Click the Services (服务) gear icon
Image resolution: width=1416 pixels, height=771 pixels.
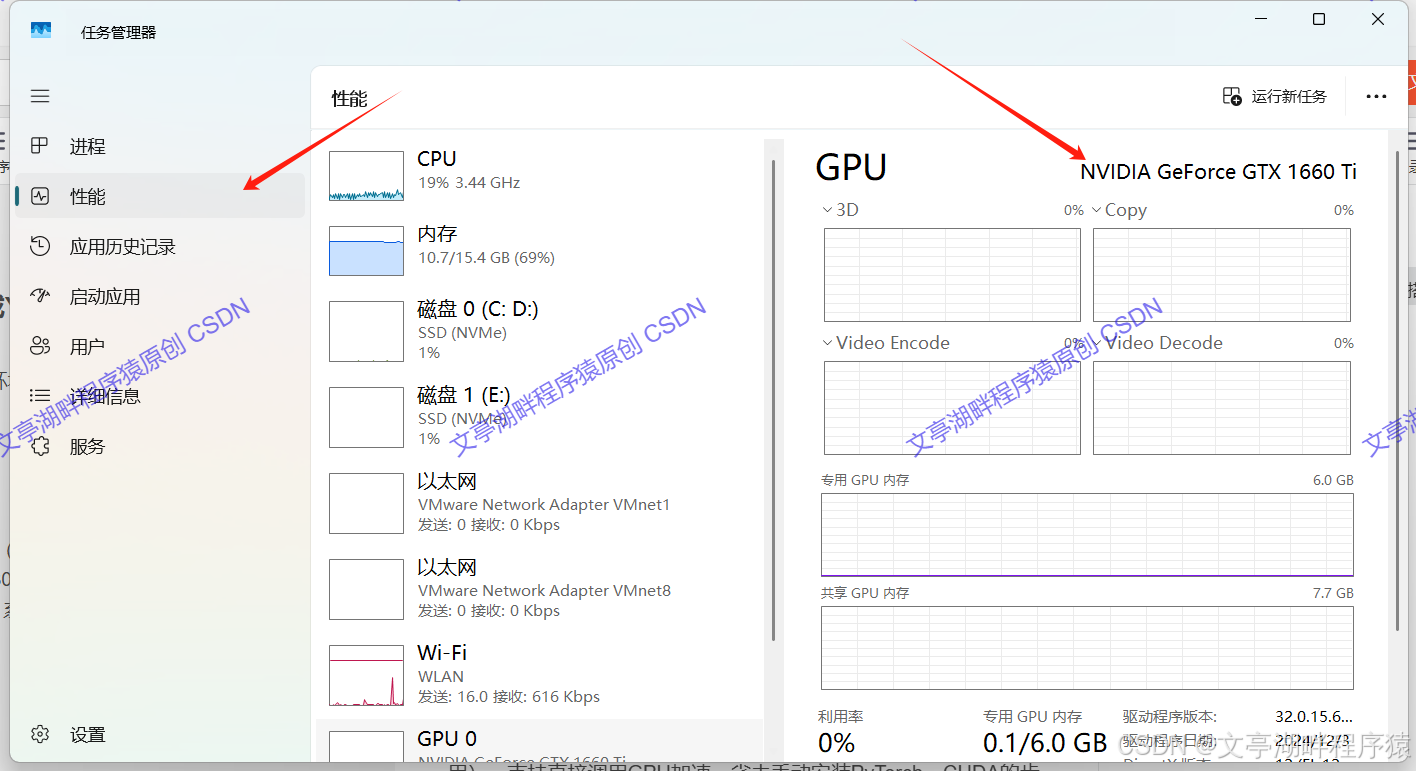click(40, 446)
